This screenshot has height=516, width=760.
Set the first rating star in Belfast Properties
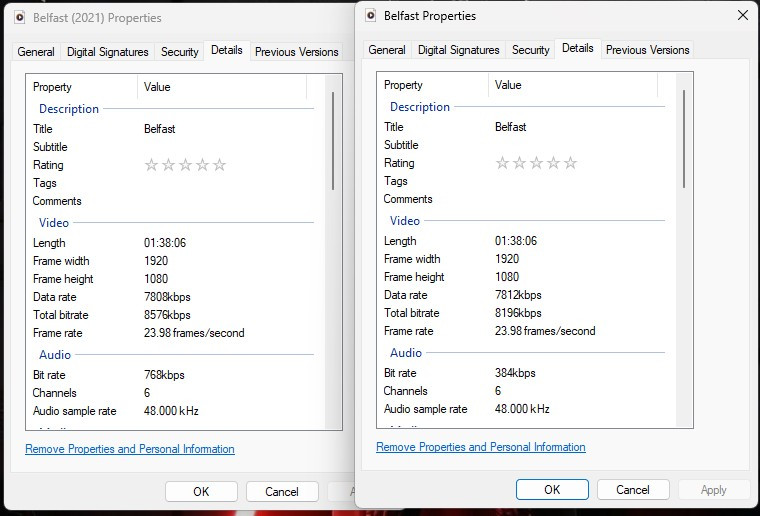coord(502,163)
